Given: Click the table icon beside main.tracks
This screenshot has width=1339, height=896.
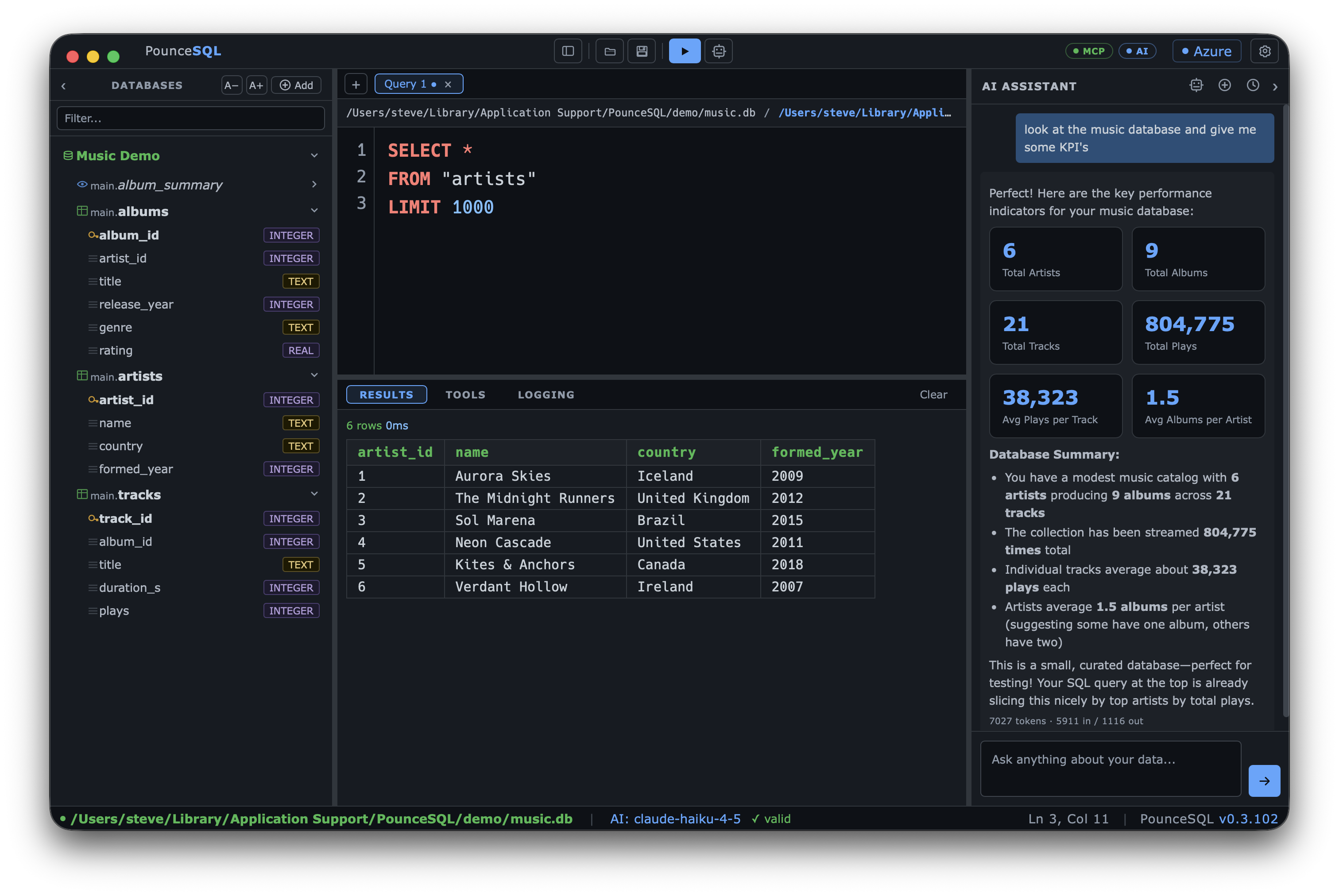Looking at the screenshot, I should coord(82,494).
